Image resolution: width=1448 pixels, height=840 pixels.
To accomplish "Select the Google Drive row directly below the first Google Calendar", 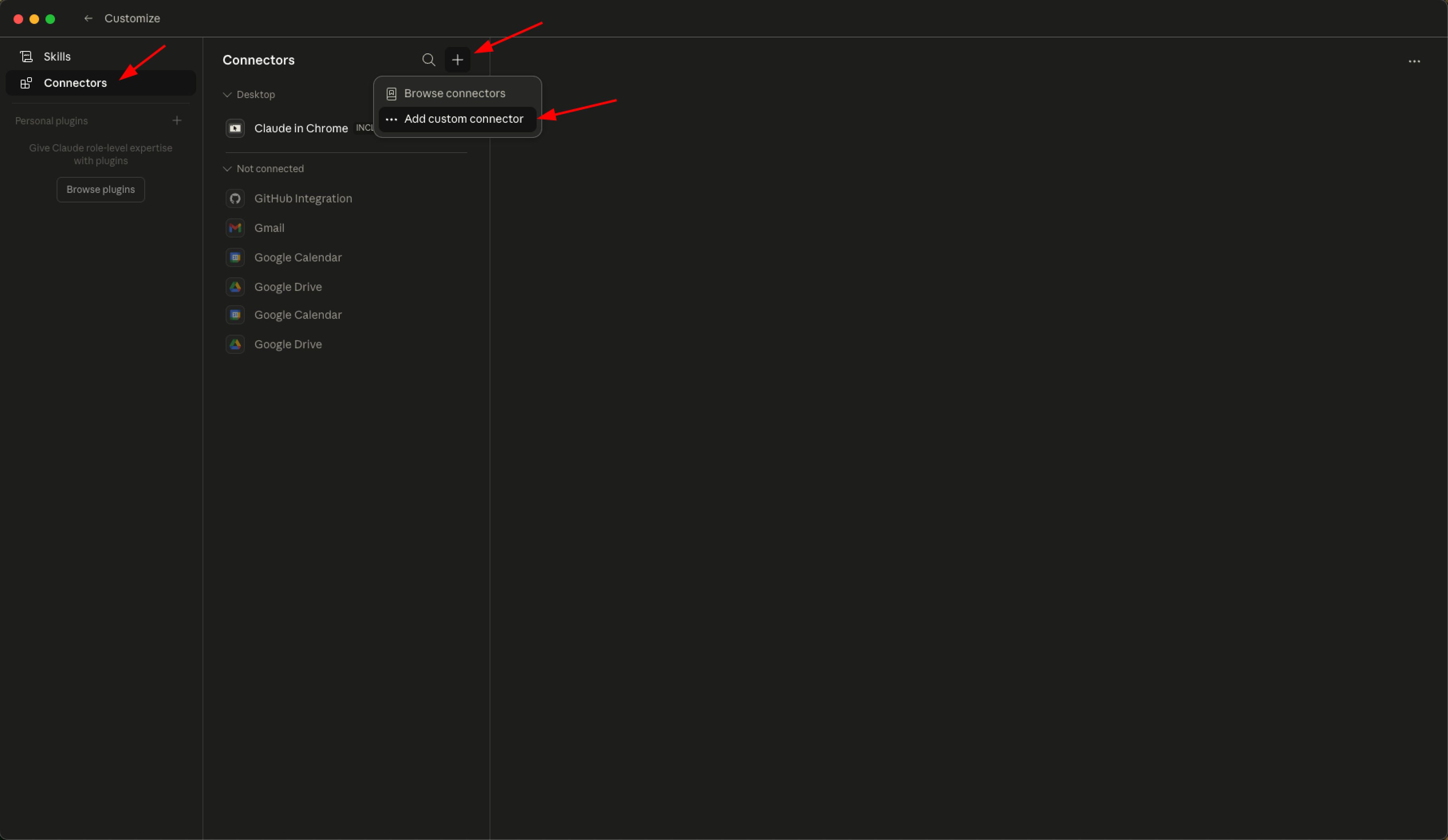I will tap(346, 287).
